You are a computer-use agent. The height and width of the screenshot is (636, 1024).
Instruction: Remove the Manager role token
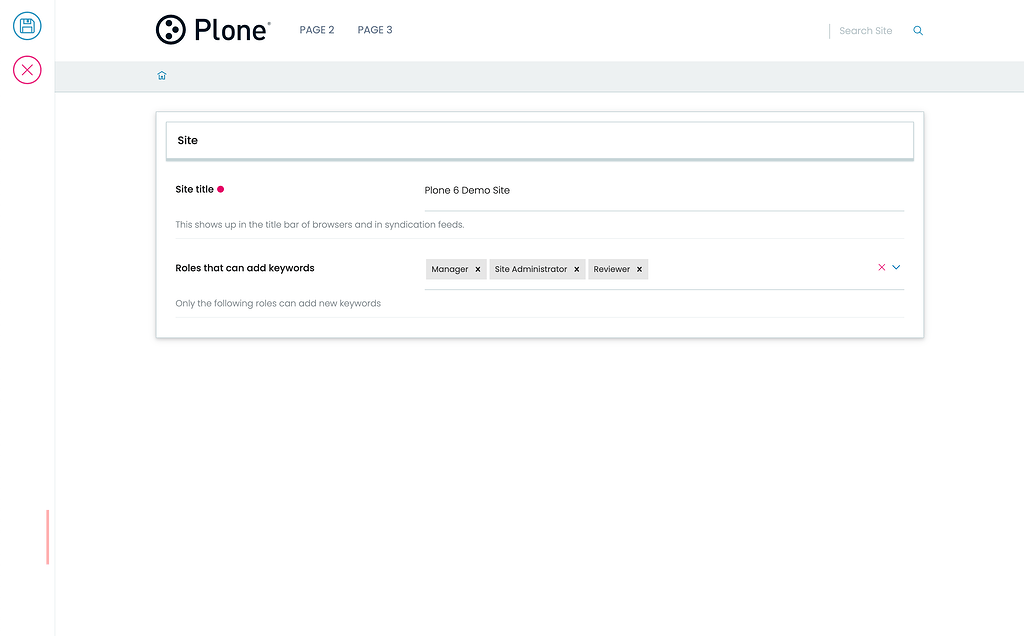click(x=477, y=268)
